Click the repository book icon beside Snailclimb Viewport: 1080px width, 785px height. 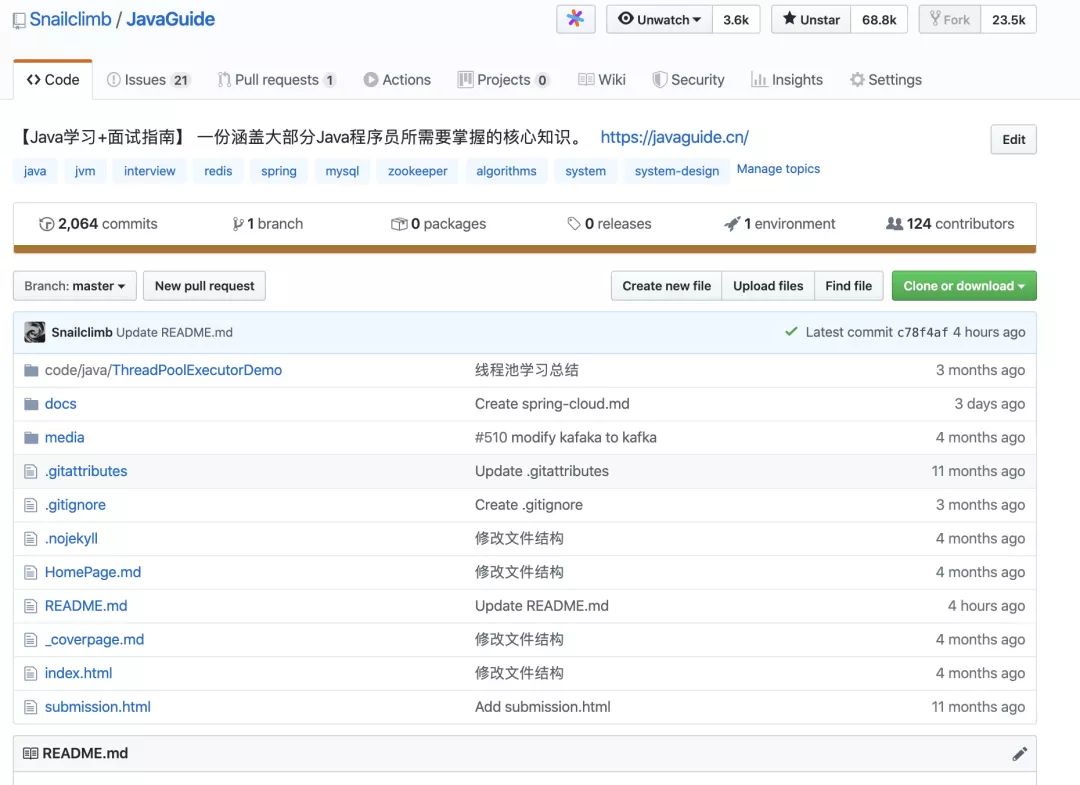coord(19,21)
